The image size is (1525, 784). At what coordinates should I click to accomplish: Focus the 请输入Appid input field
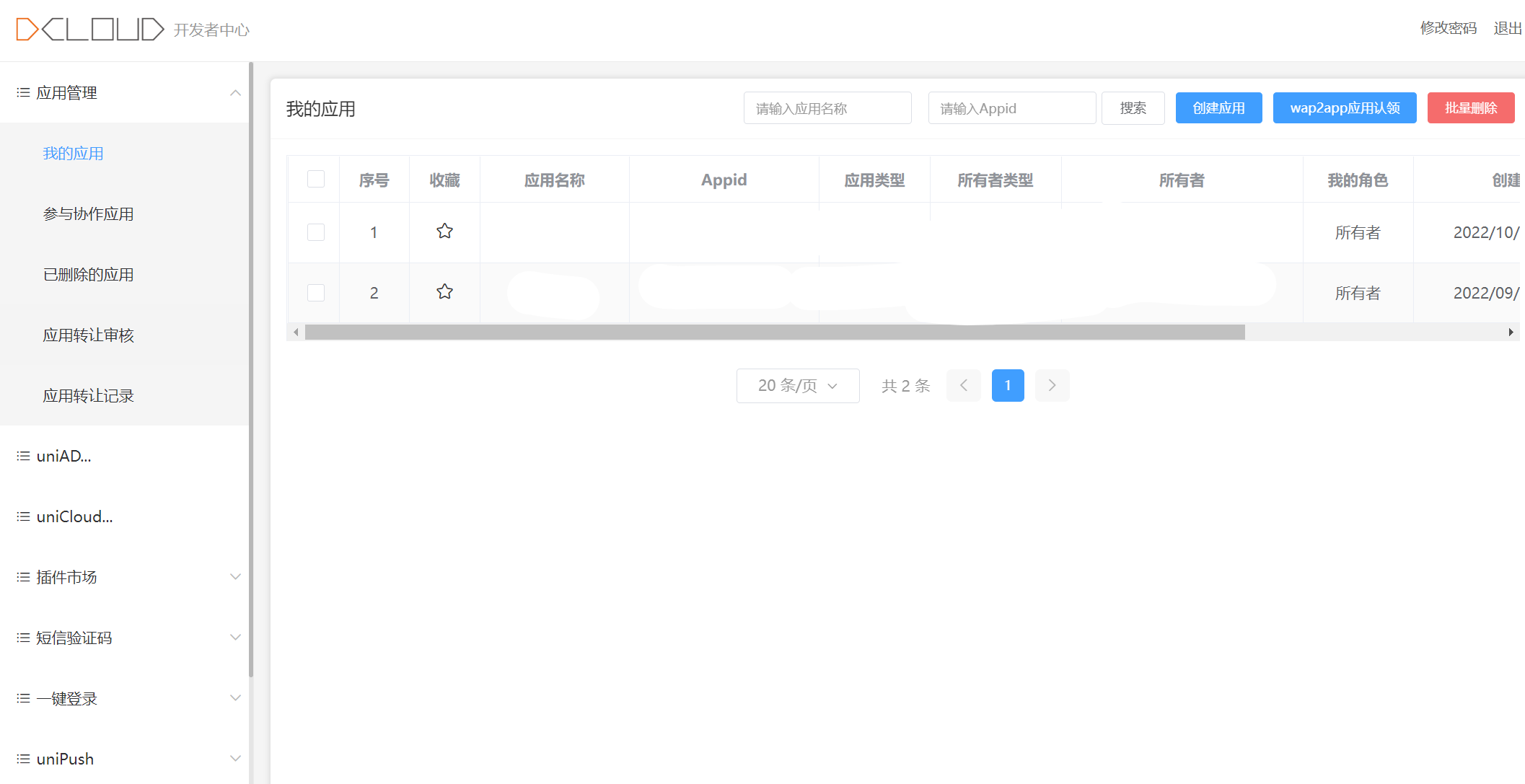(1011, 108)
